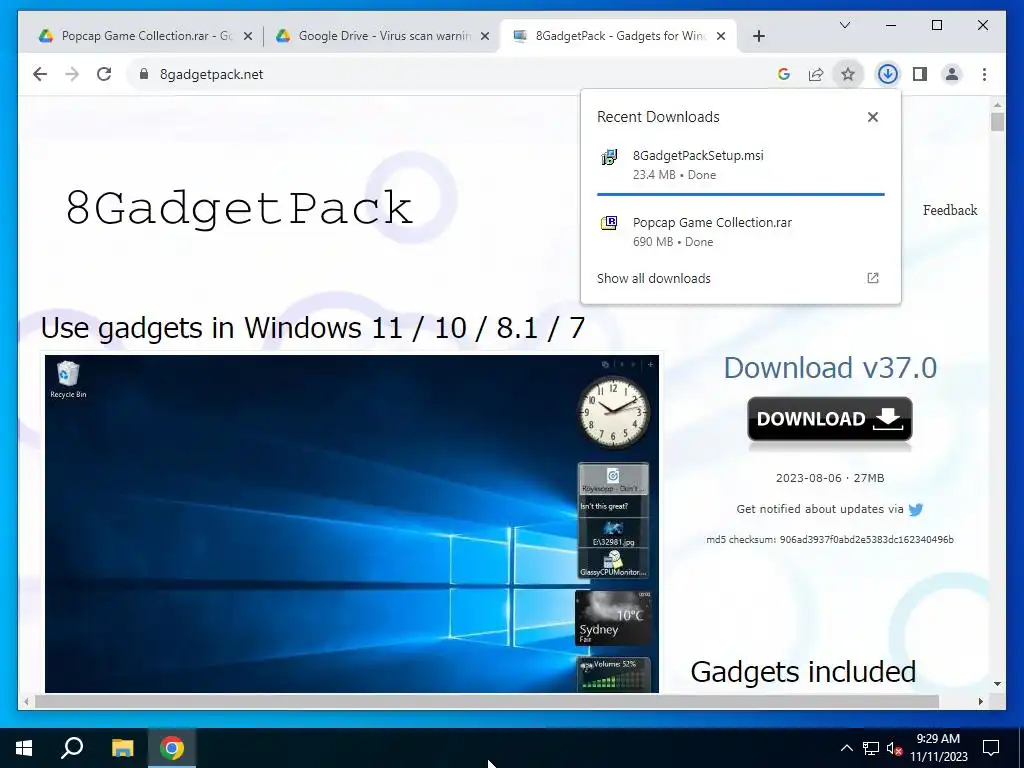Click the 8GadgetPackSetup.msi installer file icon
This screenshot has width=1024, height=768.
[x=609, y=157]
